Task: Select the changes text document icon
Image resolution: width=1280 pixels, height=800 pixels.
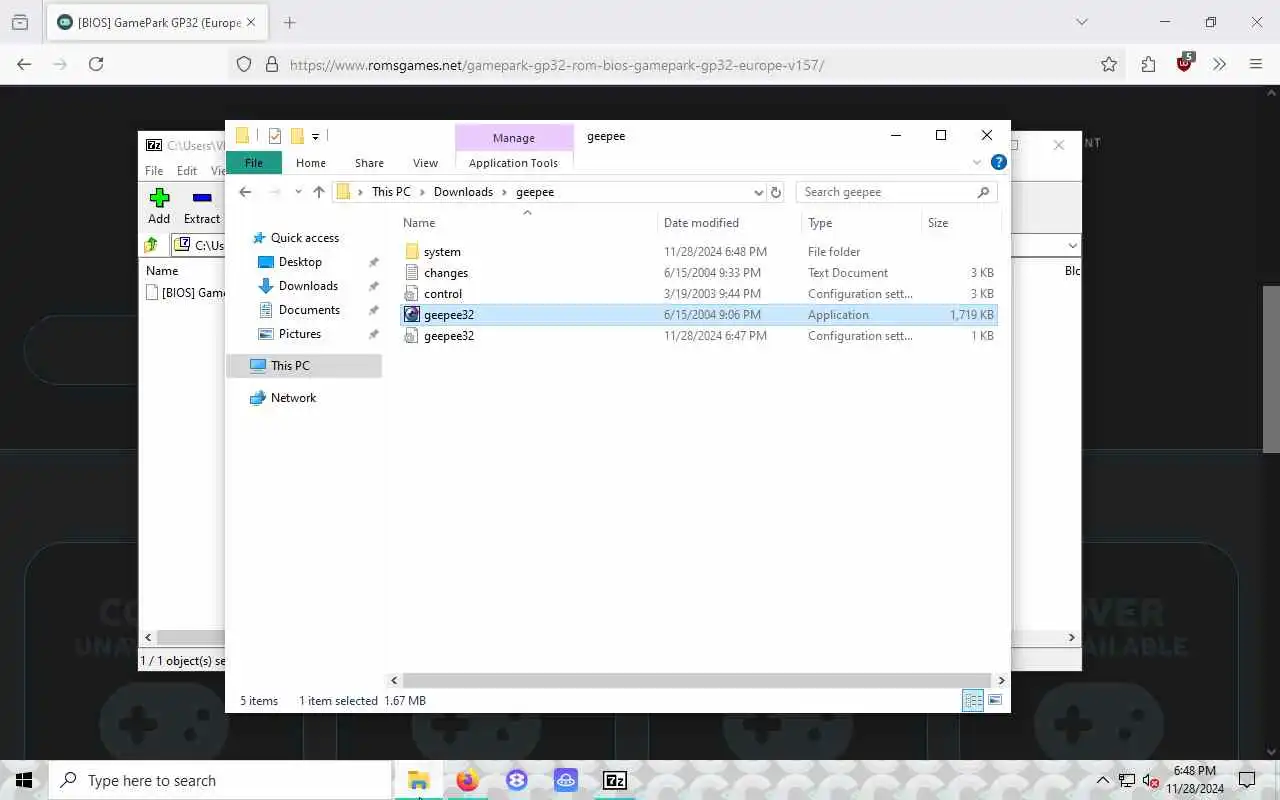Action: click(x=411, y=272)
